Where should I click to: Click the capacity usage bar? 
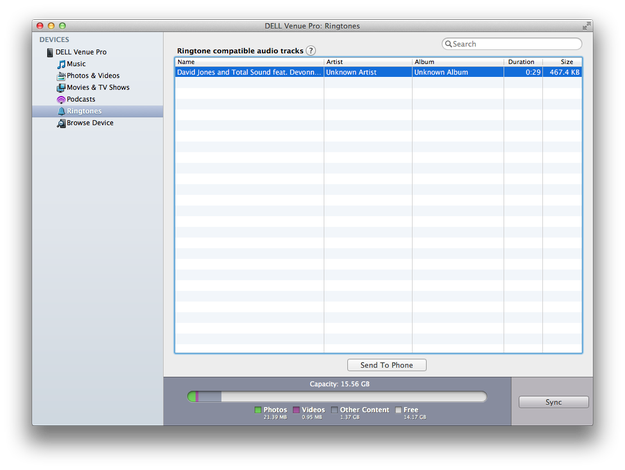point(337,397)
